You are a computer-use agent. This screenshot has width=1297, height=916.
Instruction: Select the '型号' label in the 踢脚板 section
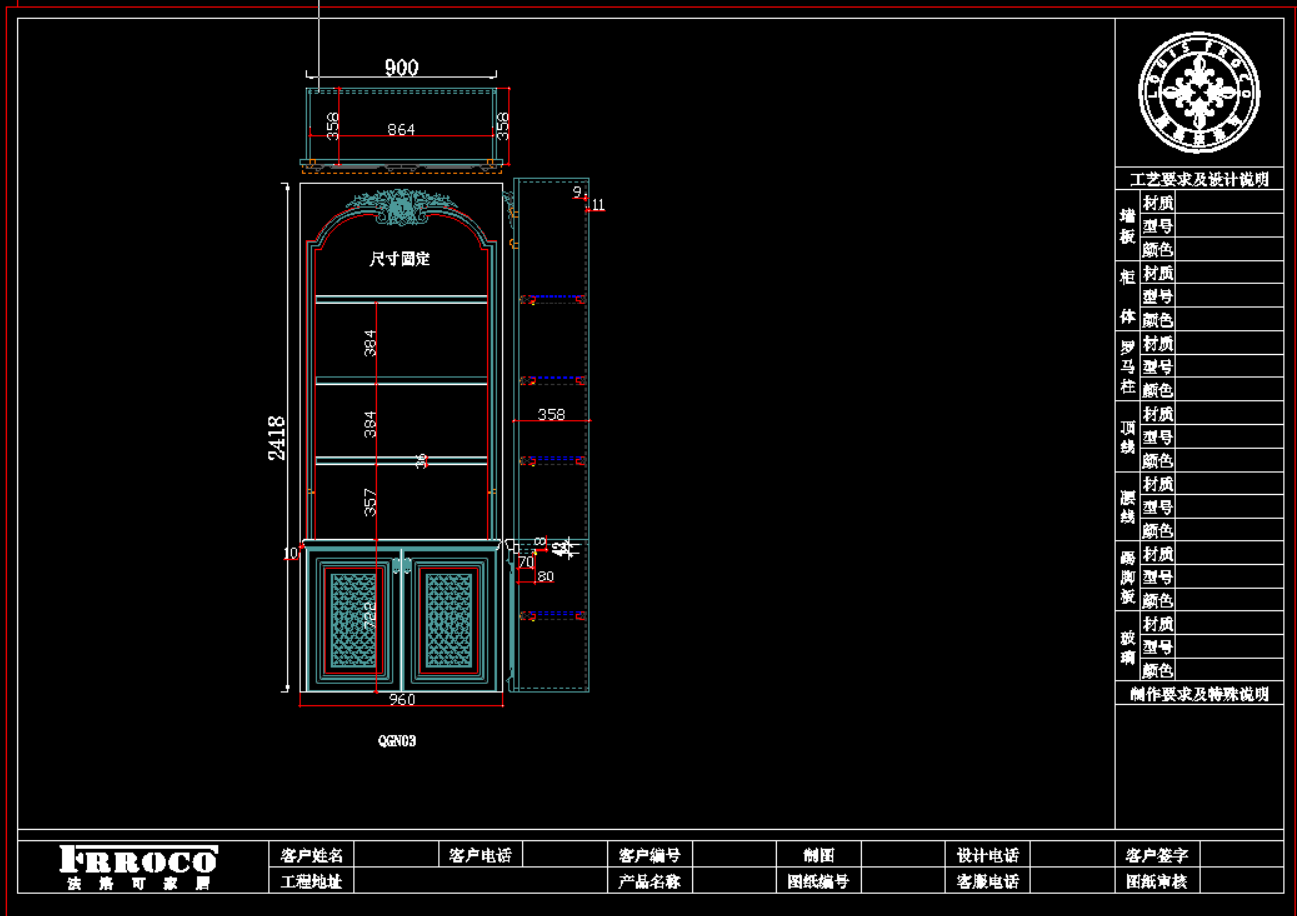(x=1158, y=577)
